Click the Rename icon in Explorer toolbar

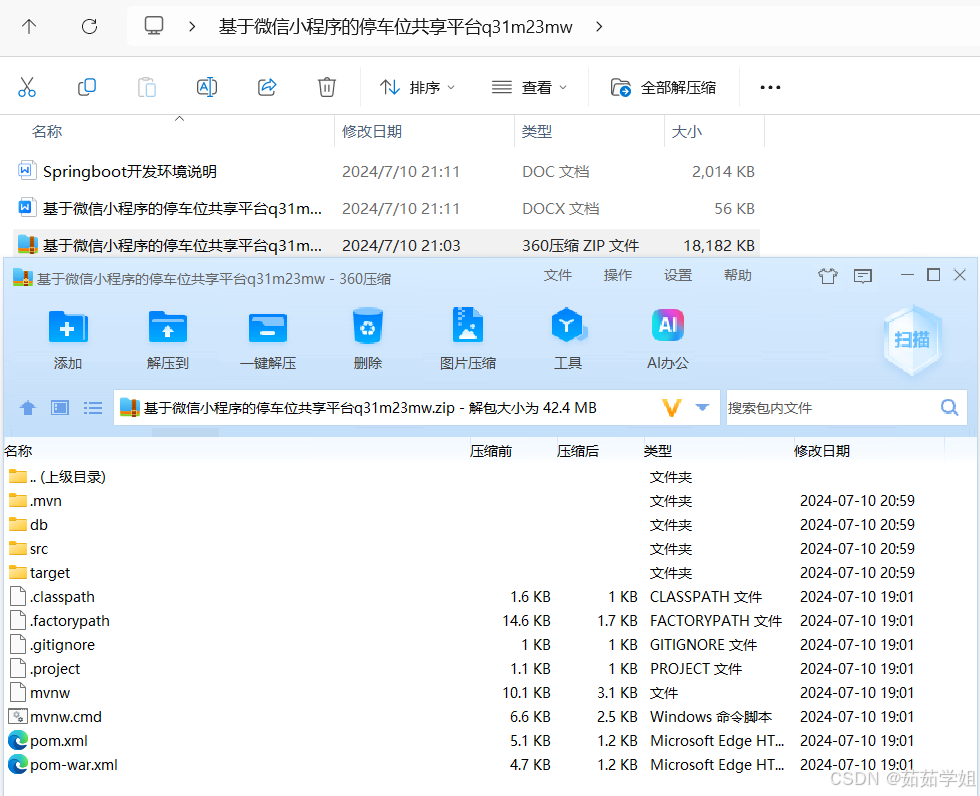(207, 87)
